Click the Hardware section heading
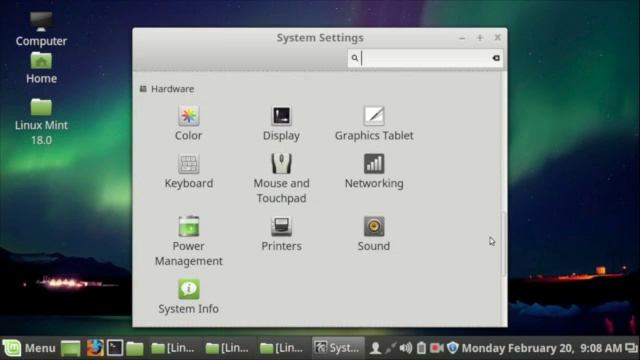The width and height of the screenshot is (640, 360). [x=172, y=89]
